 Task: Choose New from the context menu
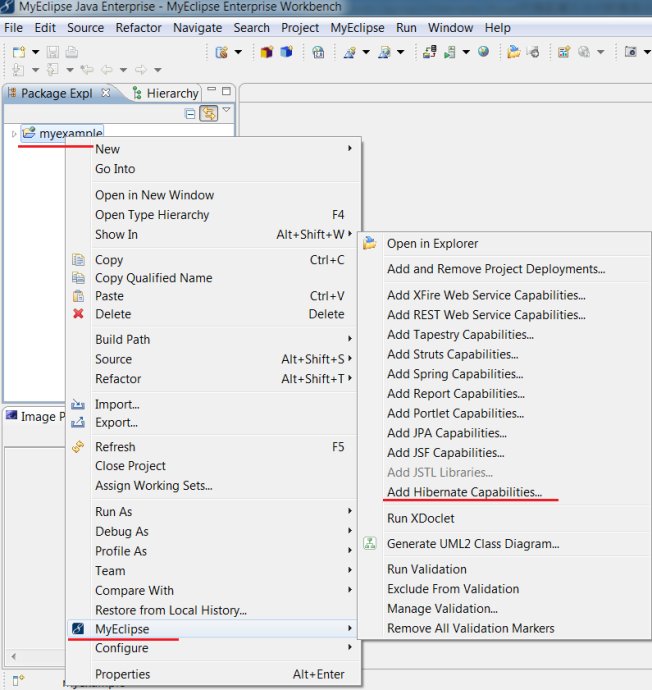[213, 149]
